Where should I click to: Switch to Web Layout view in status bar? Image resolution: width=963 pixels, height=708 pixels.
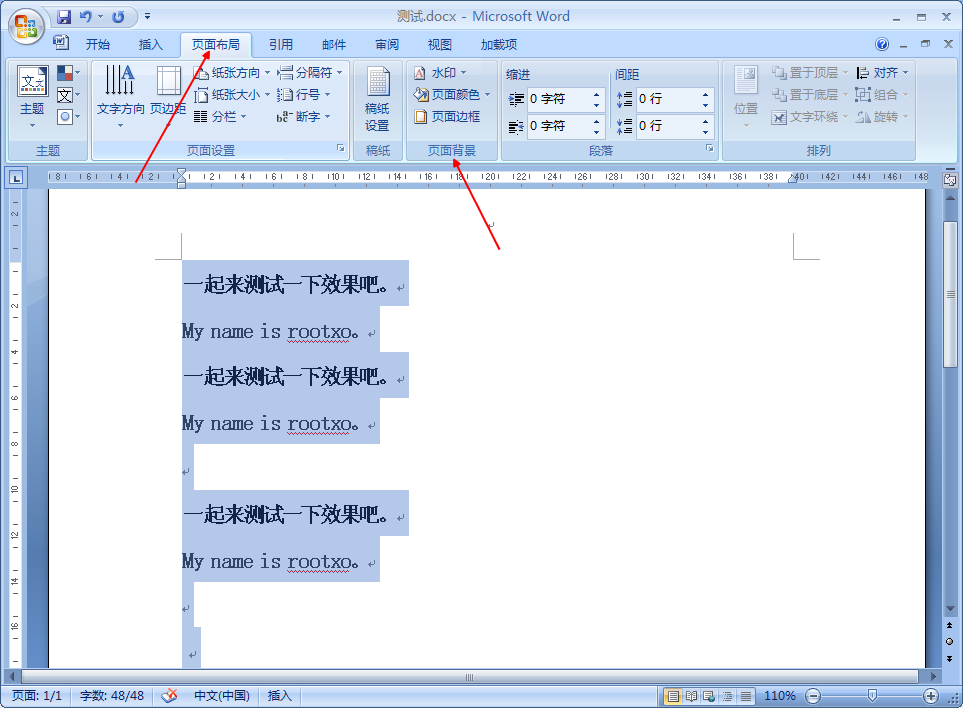tap(708, 696)
